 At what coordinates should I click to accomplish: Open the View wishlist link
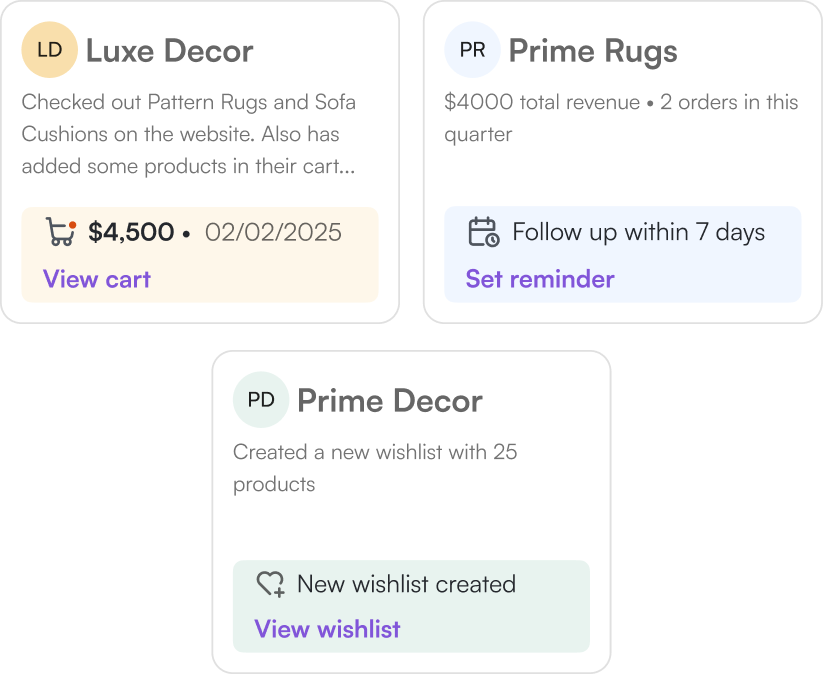[327, 628]
